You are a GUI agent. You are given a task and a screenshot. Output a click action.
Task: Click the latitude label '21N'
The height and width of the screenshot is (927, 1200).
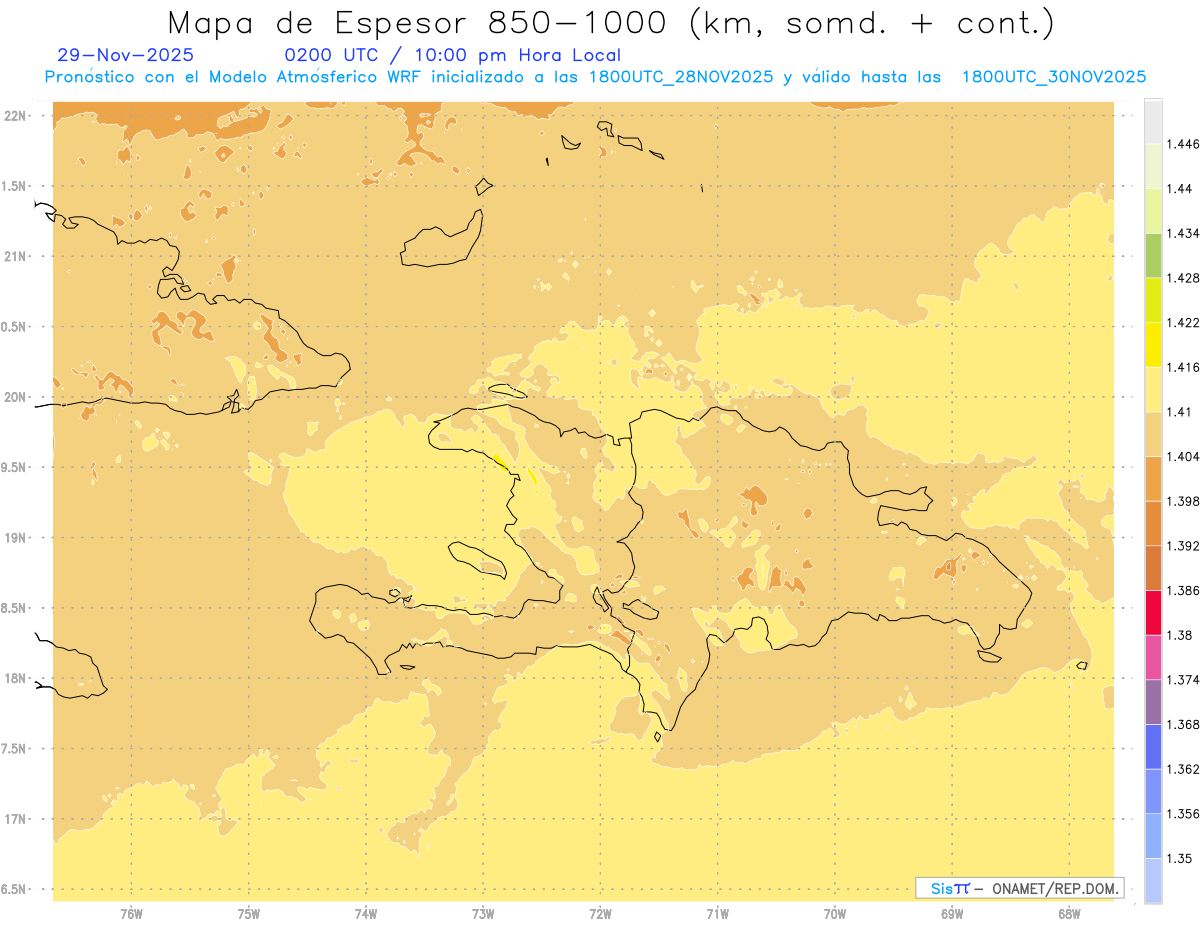(x=15, y=256)
